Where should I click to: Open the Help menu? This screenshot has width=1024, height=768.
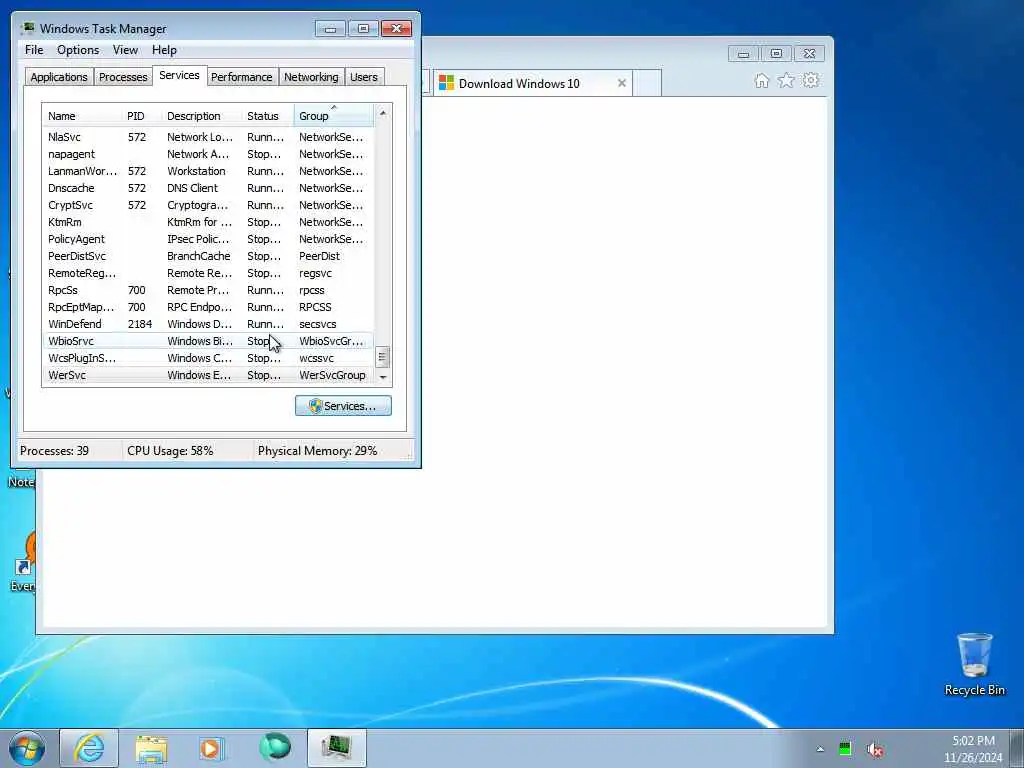[x=165, y=50]
